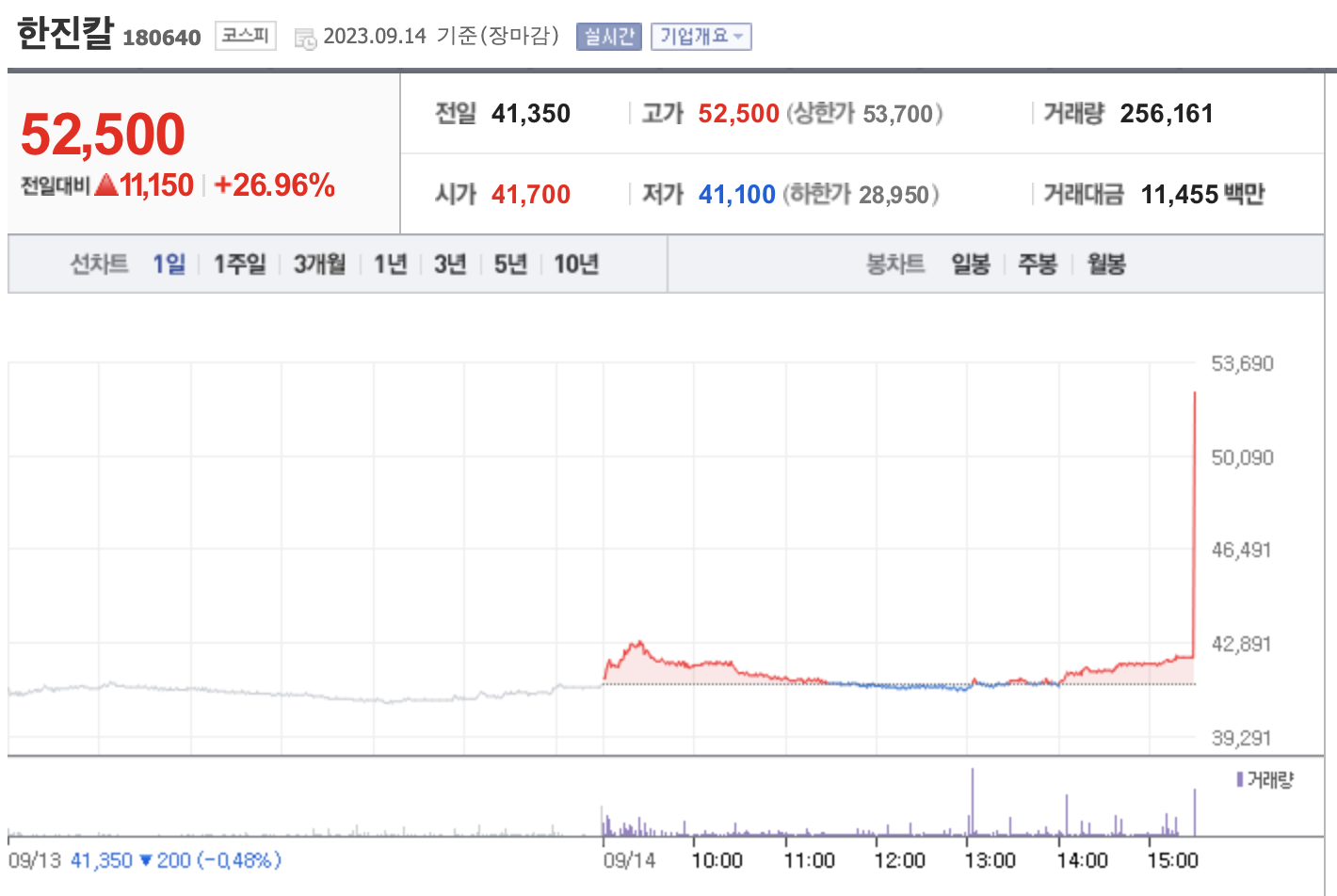
Task: View the 10년 line chart
Action: (x=576, y=264)
